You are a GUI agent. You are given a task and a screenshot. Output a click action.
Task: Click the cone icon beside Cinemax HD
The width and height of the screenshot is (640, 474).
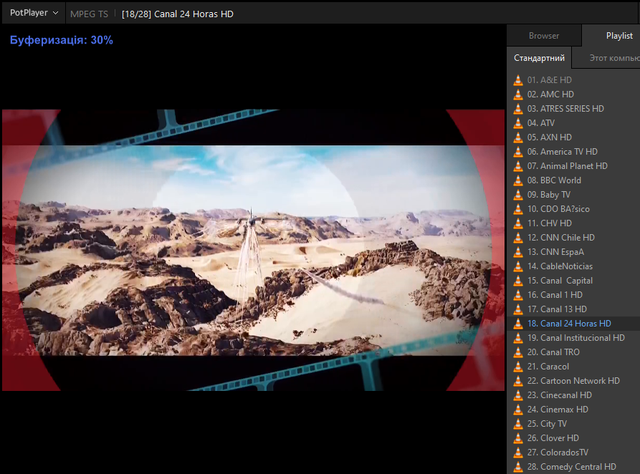point(518,409)
